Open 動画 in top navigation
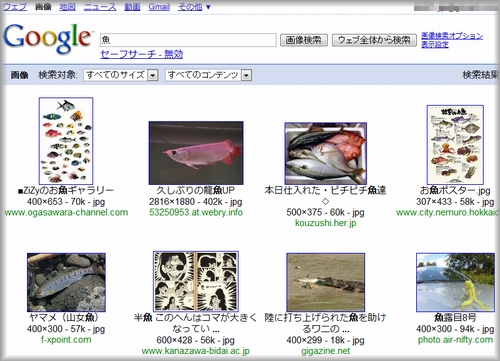 point(132,7)
